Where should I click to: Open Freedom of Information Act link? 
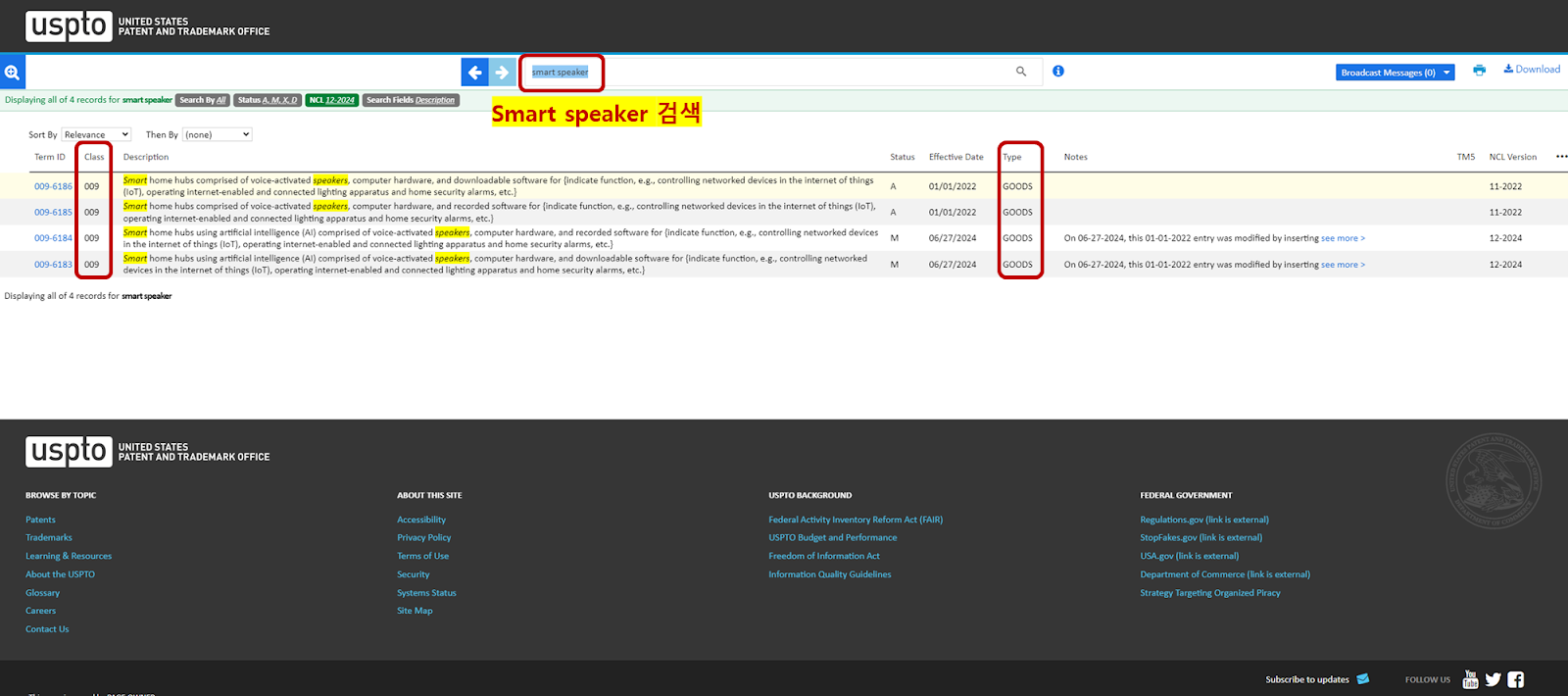tap(824, 556)
